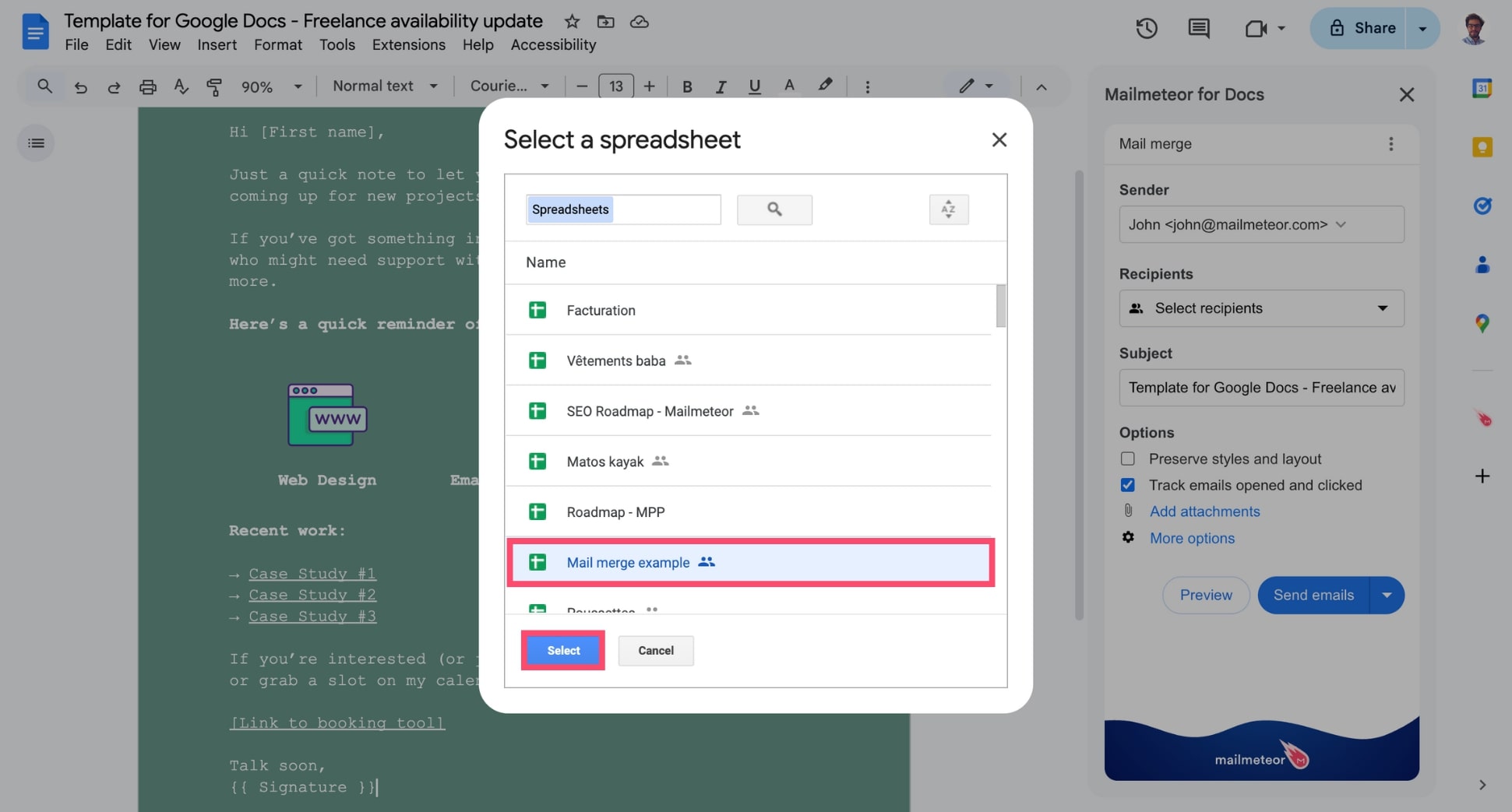The height and width of the screenshot is (812, 1512).
Task: Click Add attachments link
Action: pyautogui.click(x=1204, y=511)
